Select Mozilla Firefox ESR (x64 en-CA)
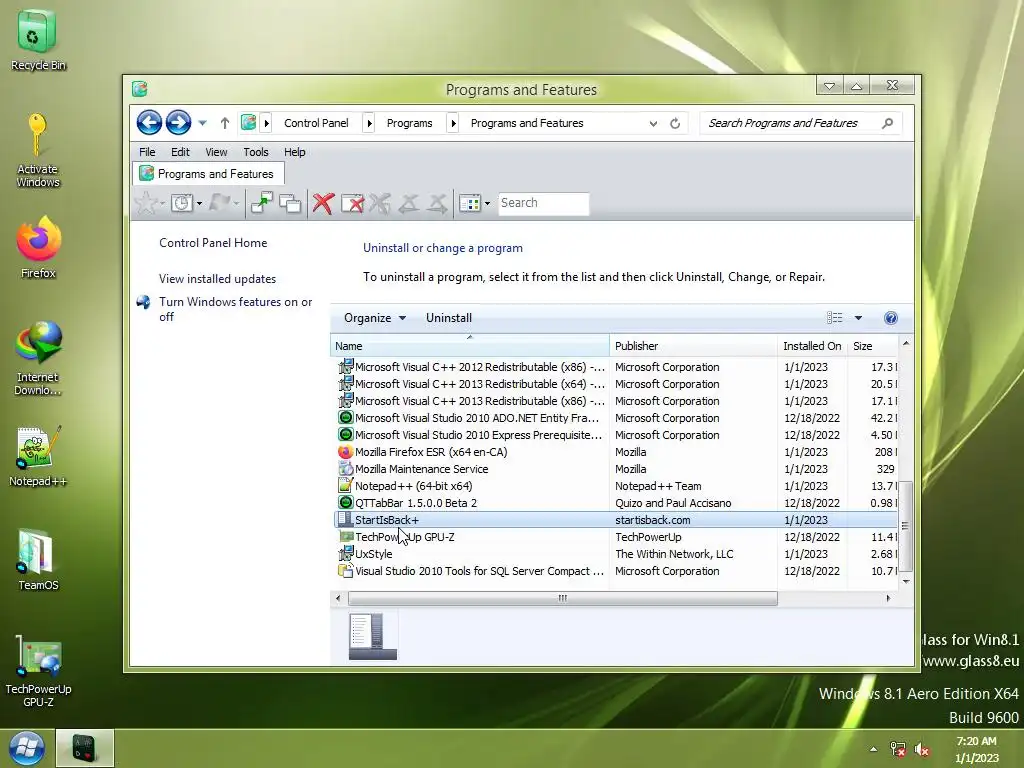The height and width of the screenshot is (768, 1024). point(616,452)
